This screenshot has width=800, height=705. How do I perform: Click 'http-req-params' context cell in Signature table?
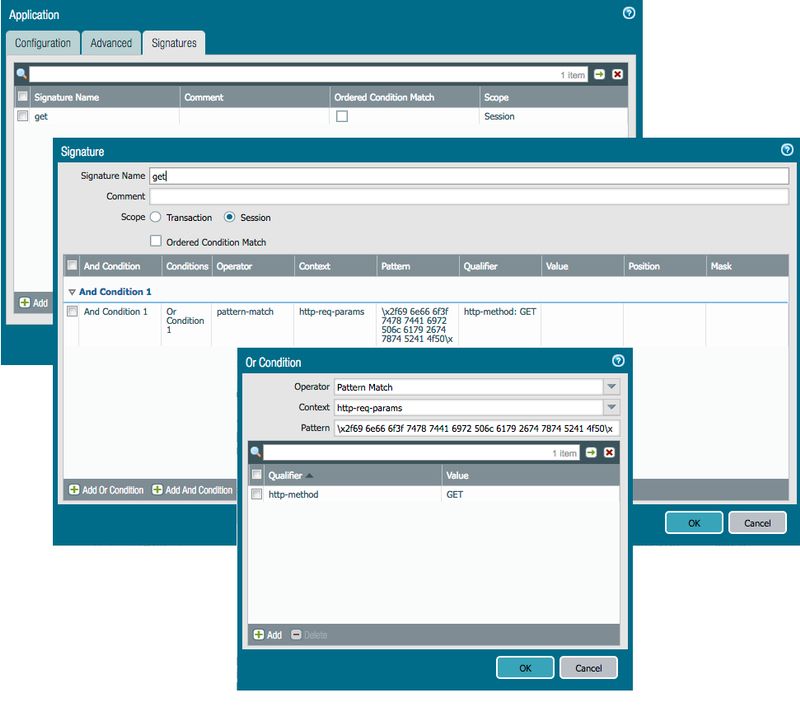point(332,311)
